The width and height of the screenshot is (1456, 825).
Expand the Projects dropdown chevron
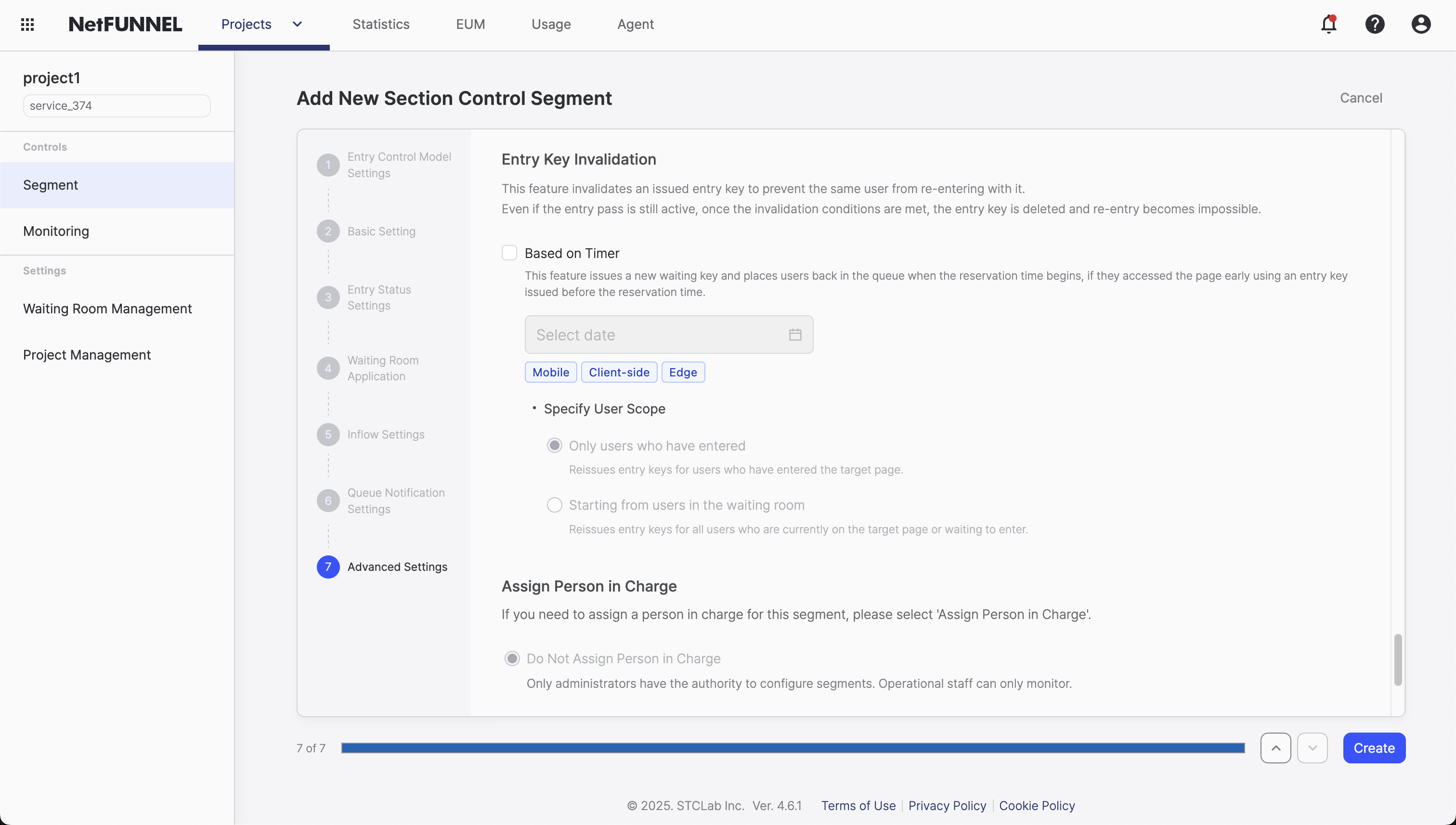pyautogui.click(x=297, y=25)
